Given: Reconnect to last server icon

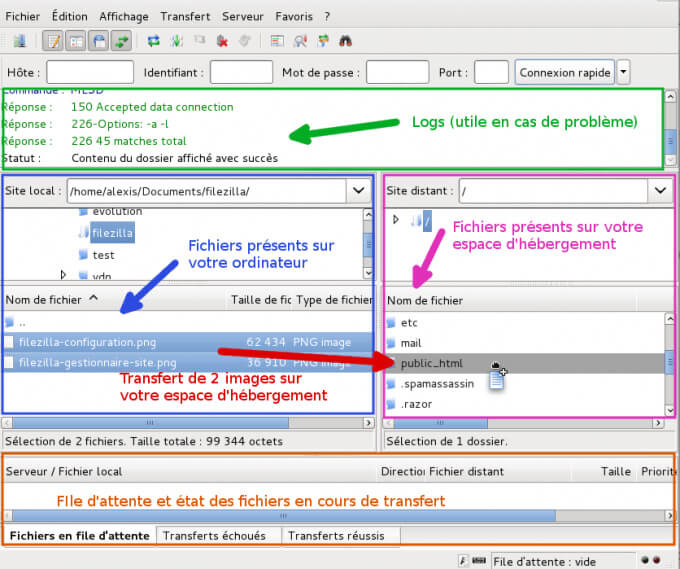Looking at the screenshot, I should point(245,41).
